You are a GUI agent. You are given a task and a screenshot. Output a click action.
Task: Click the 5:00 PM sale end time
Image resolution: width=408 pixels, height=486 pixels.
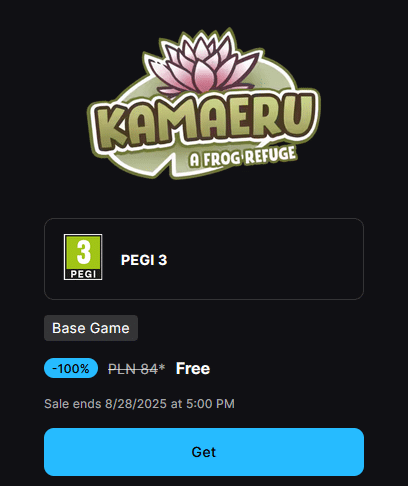pos(210,404)
